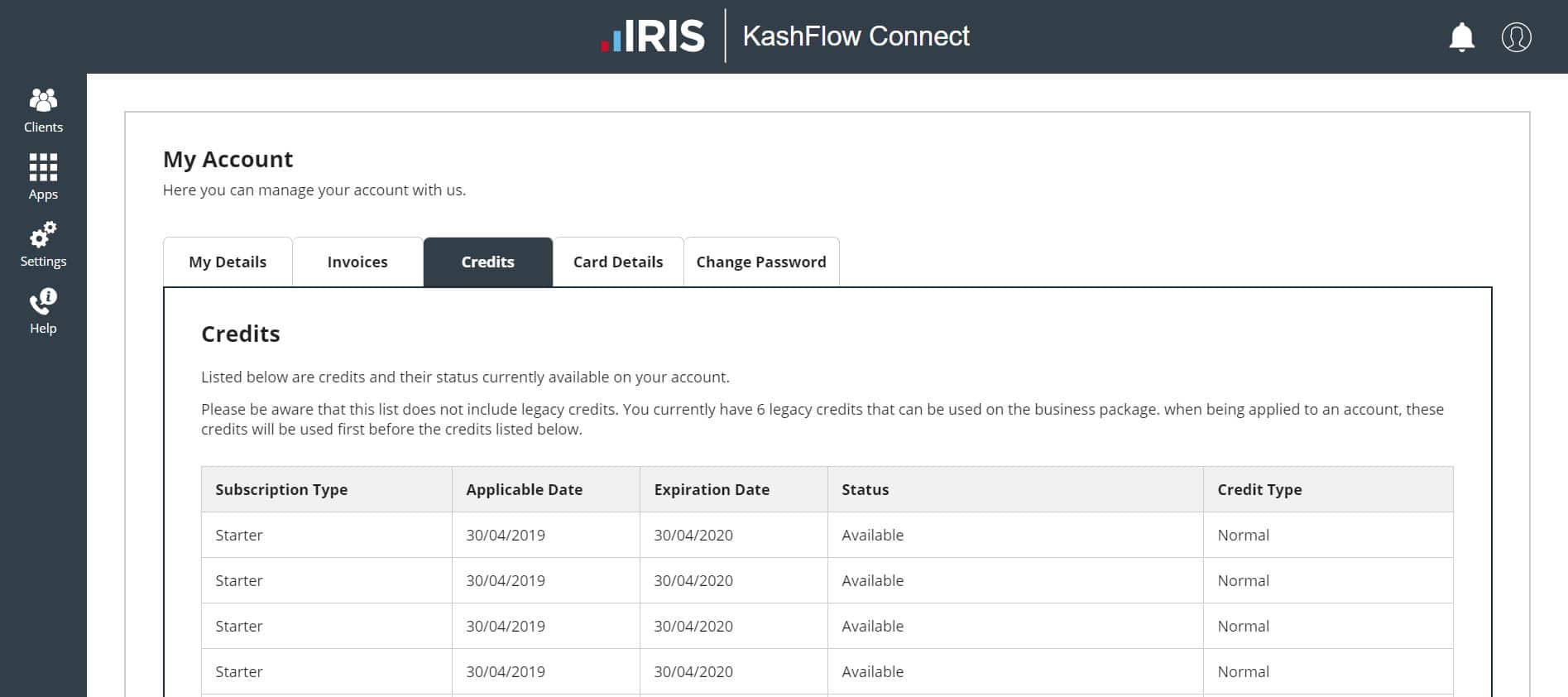This screenshot has width=1568, height=697.
Task: Click the Status column header
Action: [x=865, y=489]
